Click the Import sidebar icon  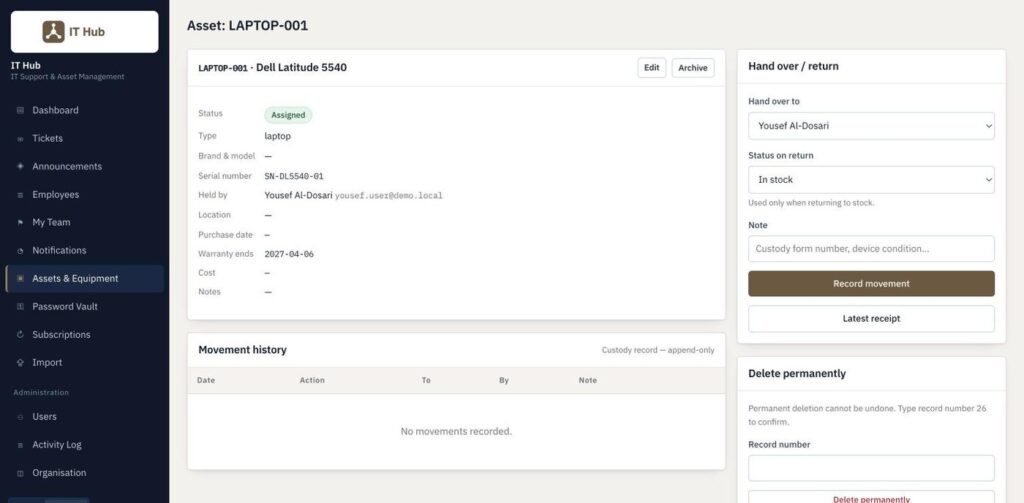(20, 363)
